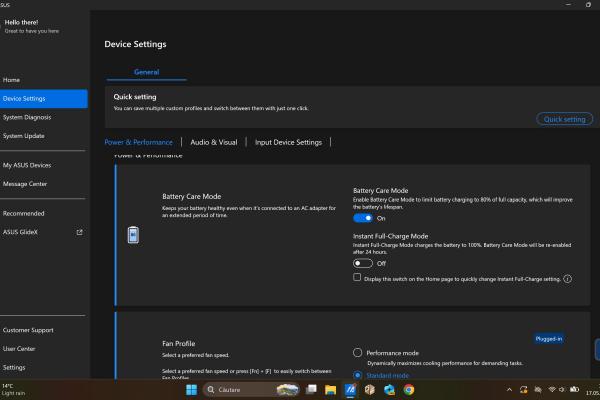Switch to Audio & Visual settings
Viewport: 600px width, 400px height.
coord(214,142)
